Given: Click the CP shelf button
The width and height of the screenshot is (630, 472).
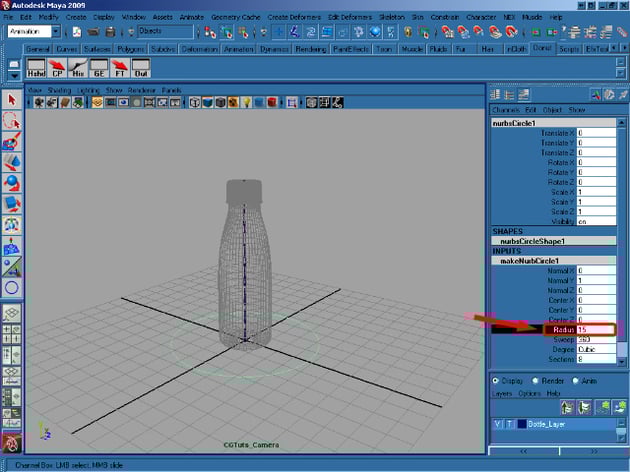Looking at the screenshot, I should click(57, 70).
